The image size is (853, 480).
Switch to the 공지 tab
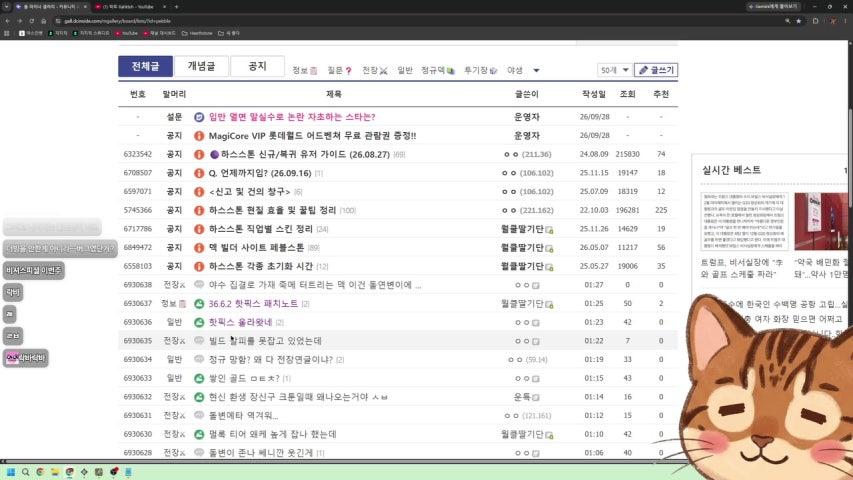(x=257, y=66)
